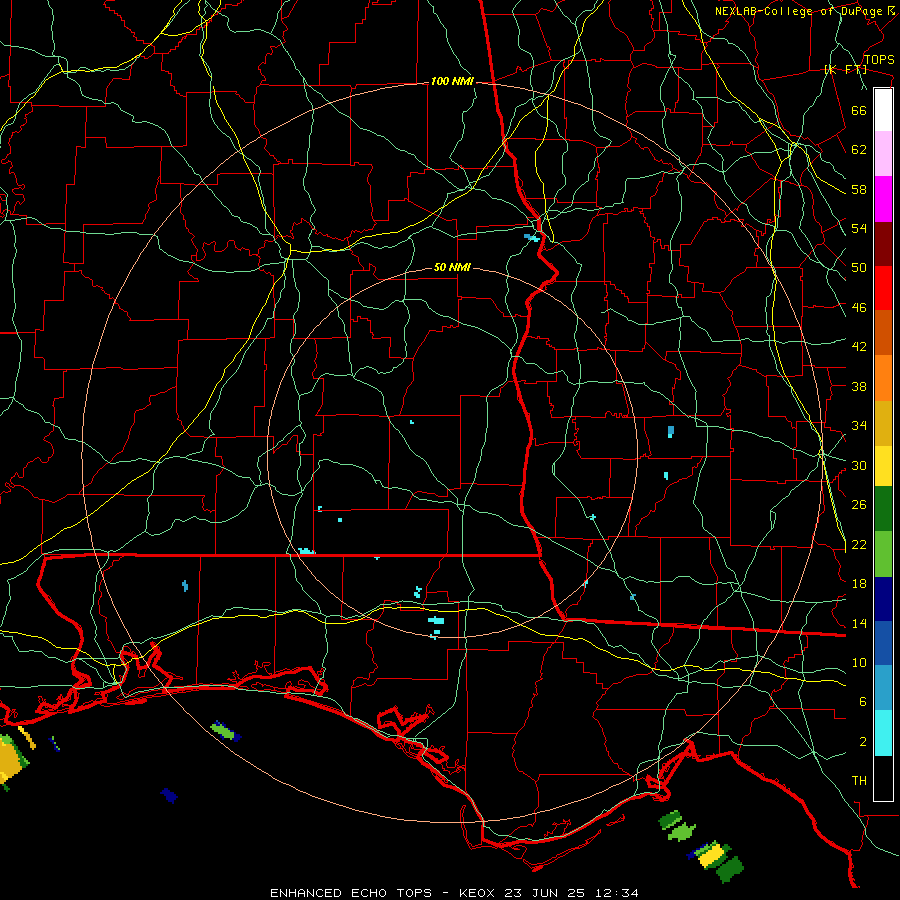
Task: Click the 38 legend scale value
Action: 859,386
